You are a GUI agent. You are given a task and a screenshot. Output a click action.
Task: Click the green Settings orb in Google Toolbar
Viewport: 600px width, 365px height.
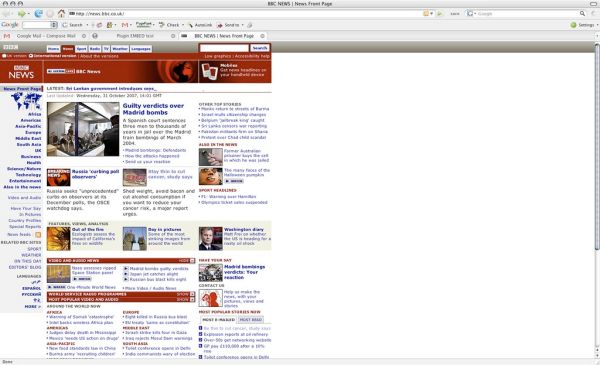573,25
